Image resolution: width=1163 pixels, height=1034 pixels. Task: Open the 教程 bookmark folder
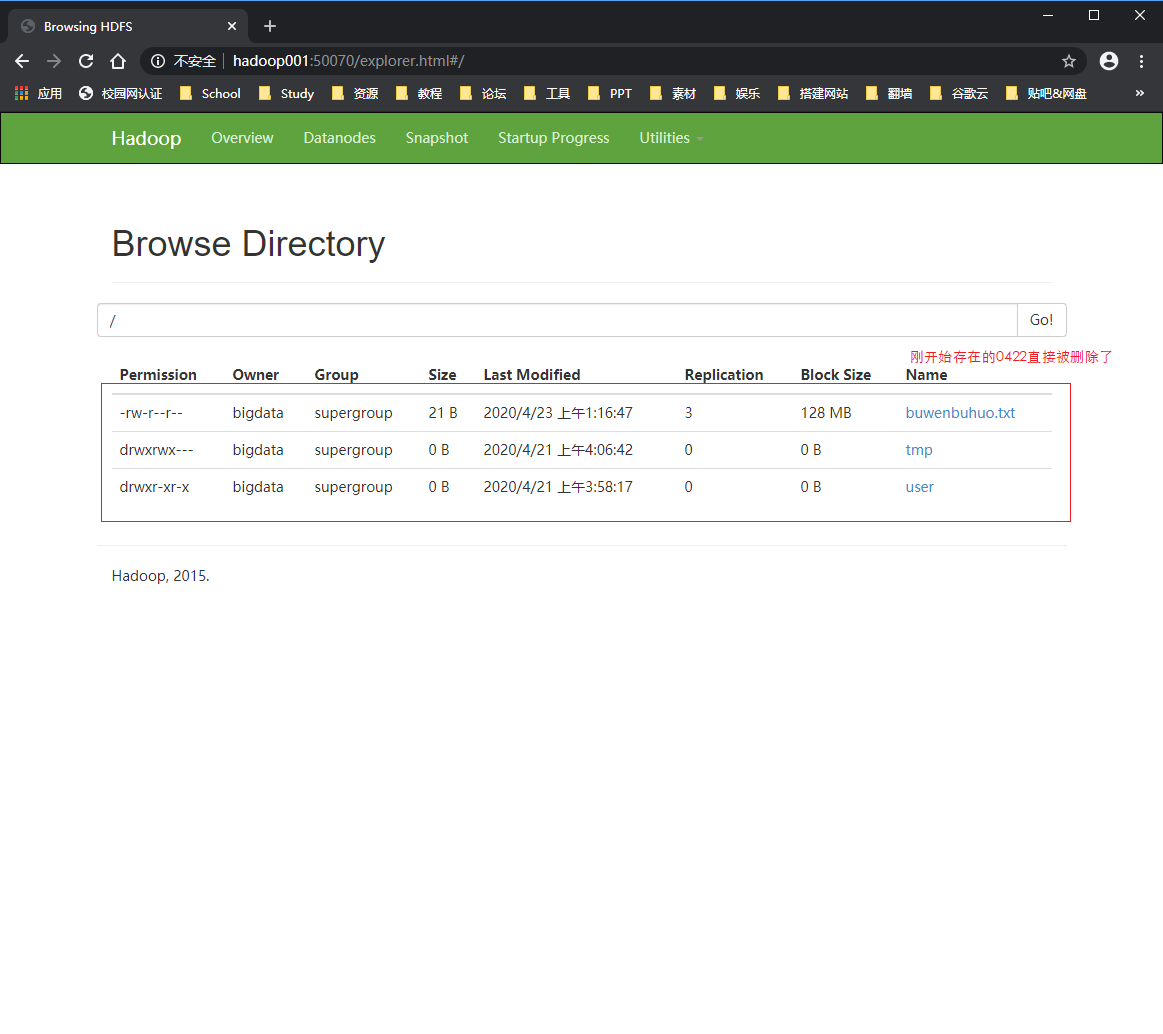(419, 93)
